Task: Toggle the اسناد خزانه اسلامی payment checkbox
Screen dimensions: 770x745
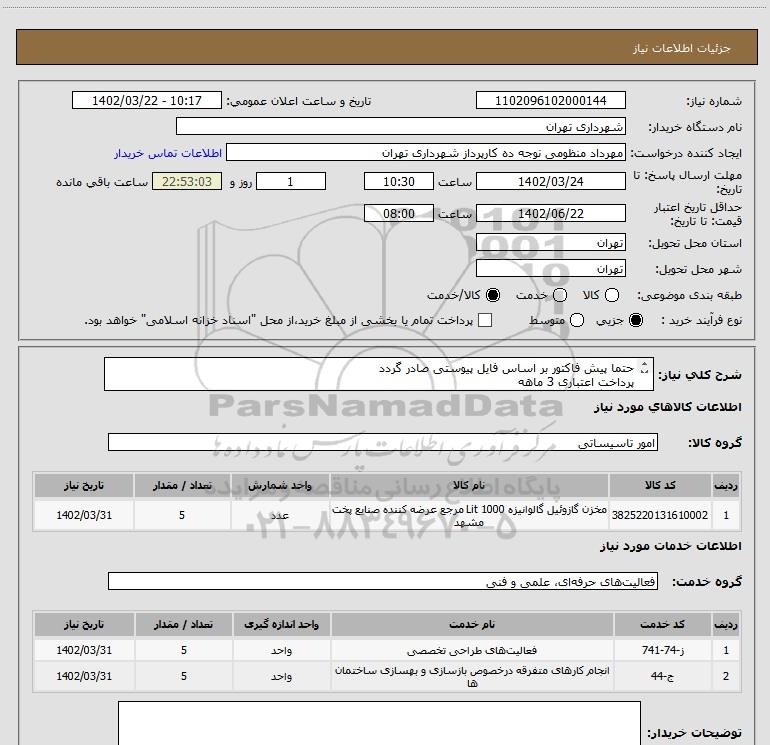Action: [x=485, y=320]
